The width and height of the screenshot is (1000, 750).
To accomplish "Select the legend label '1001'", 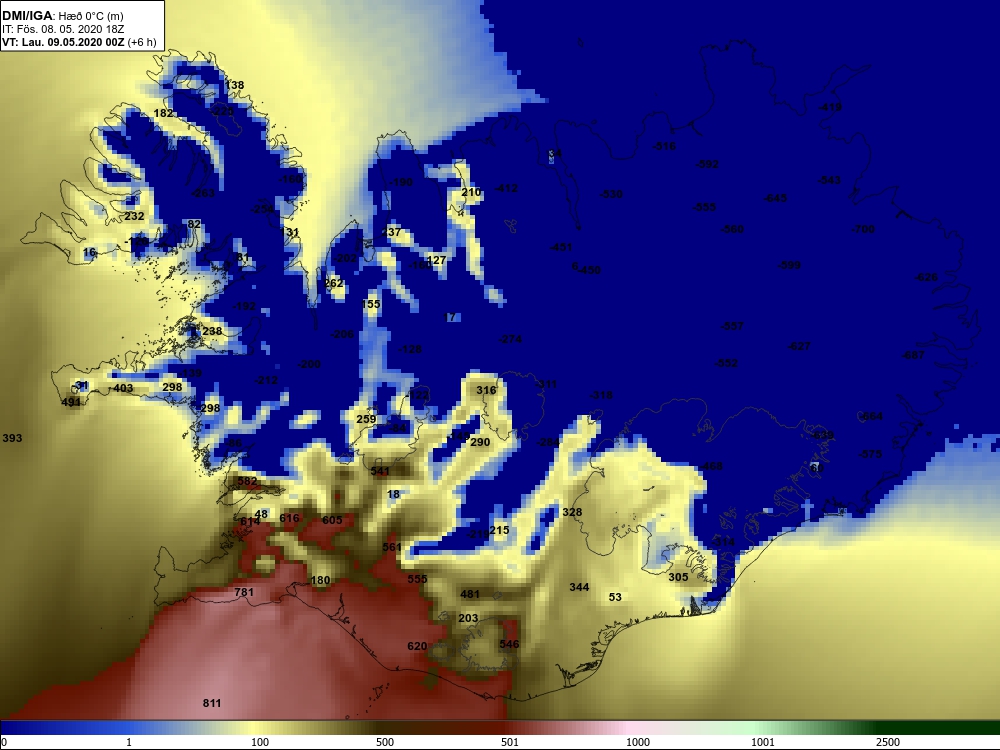I will (x=762, y=742).
